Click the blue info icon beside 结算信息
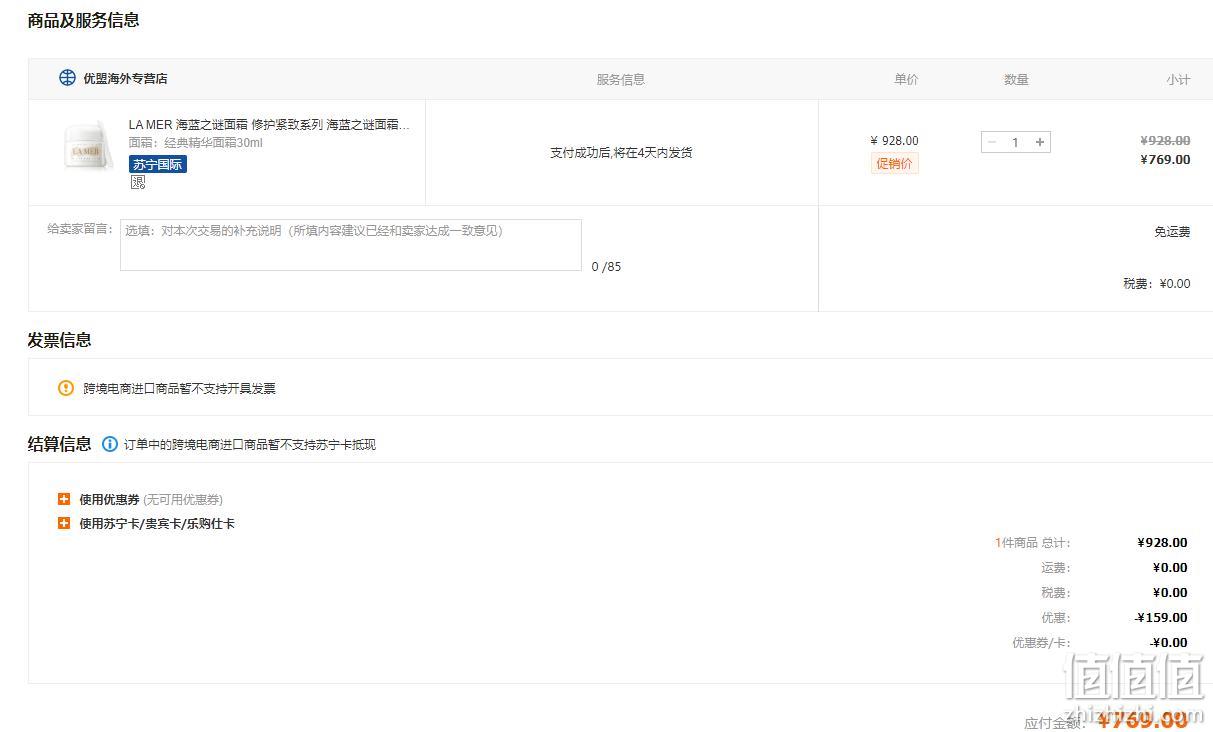 [x=110, y=444]
